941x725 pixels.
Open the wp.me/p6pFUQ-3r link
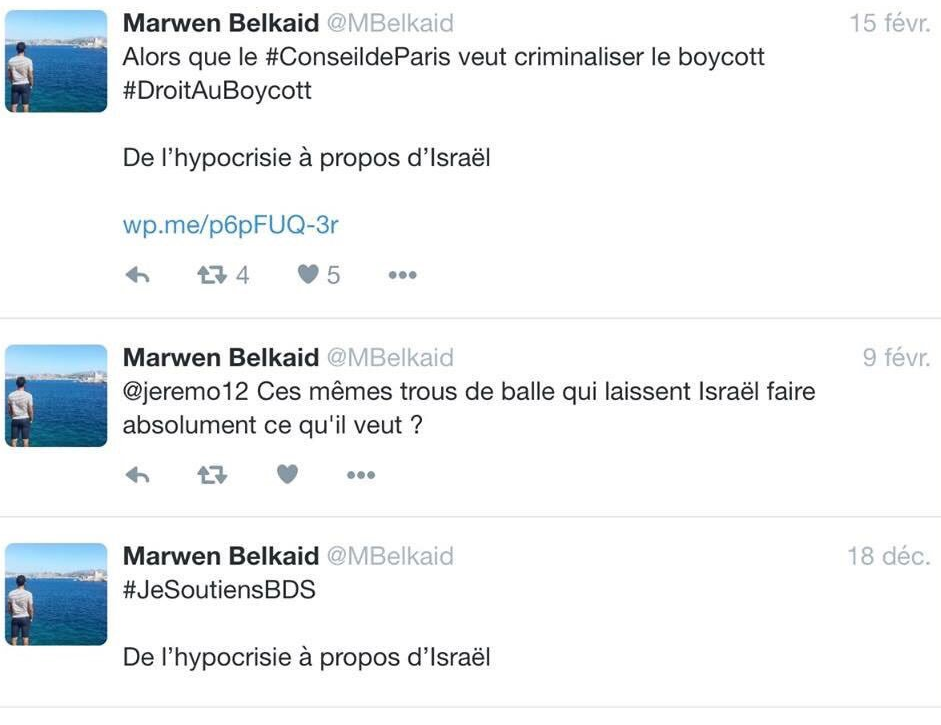tap(230, 225)
